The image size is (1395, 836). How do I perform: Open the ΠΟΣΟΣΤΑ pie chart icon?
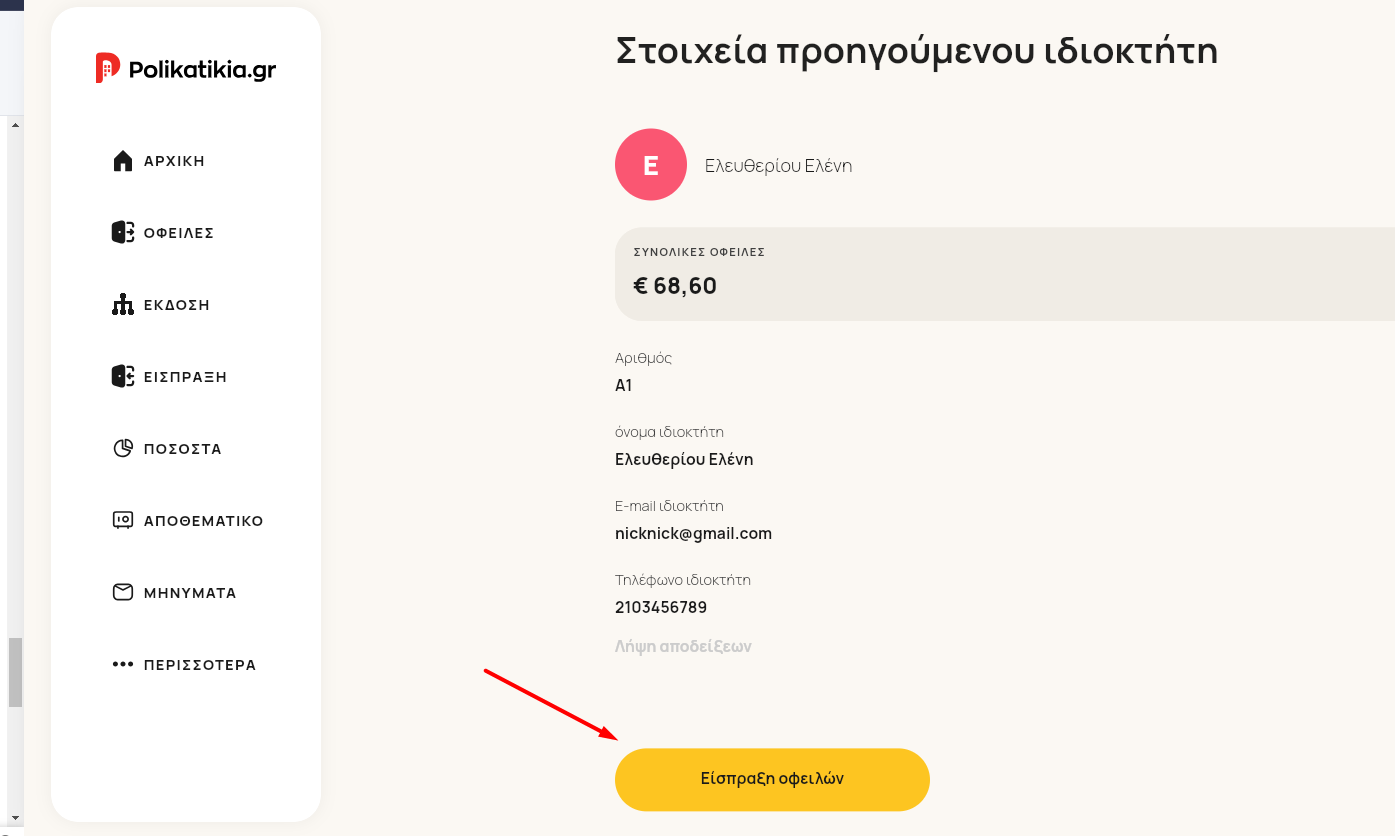123,449
